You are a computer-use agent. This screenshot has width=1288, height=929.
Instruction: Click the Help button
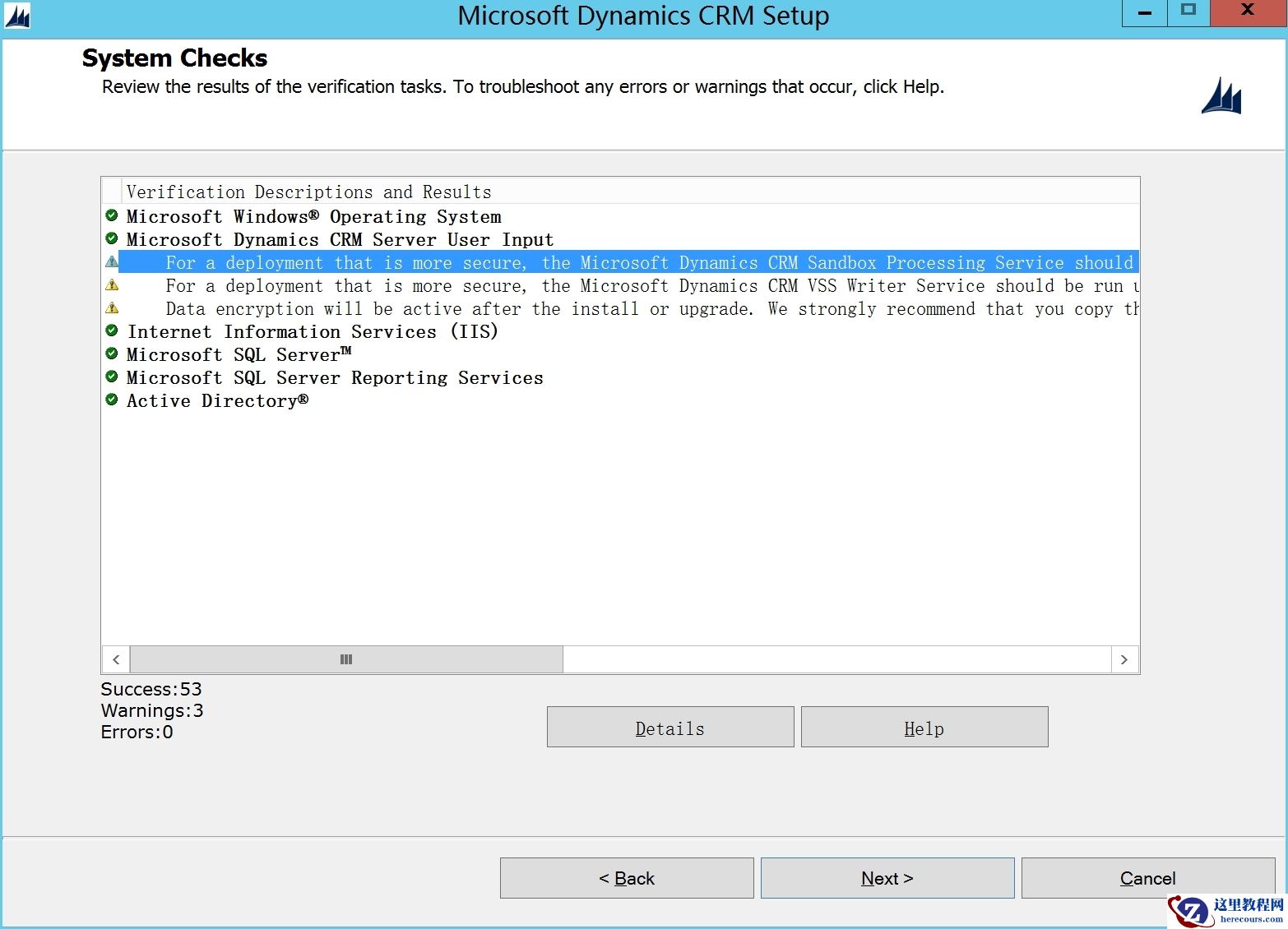pyautogui.click(x=924, y=727)
